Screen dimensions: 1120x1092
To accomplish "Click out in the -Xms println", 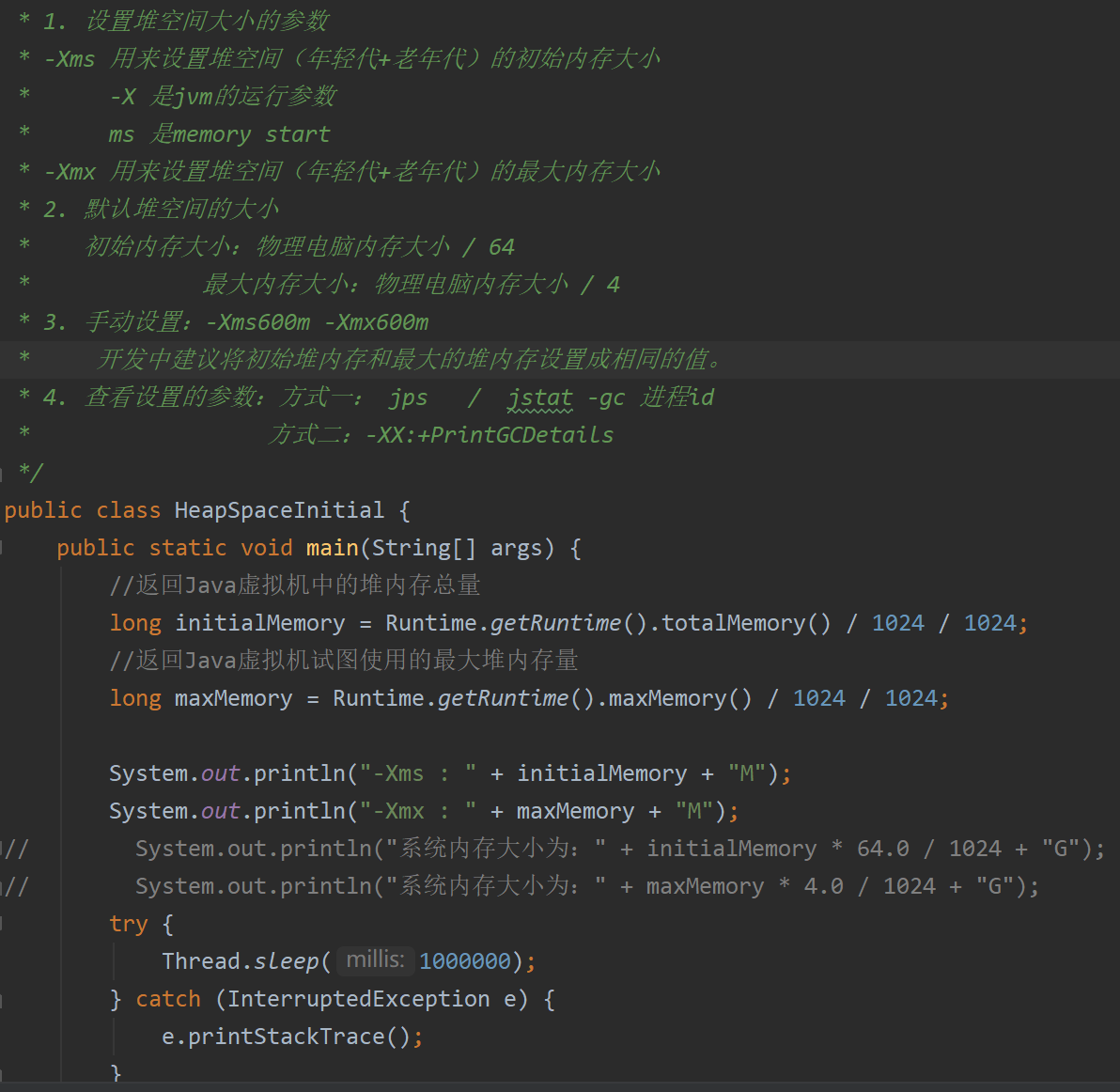I will tap(220, 773).
